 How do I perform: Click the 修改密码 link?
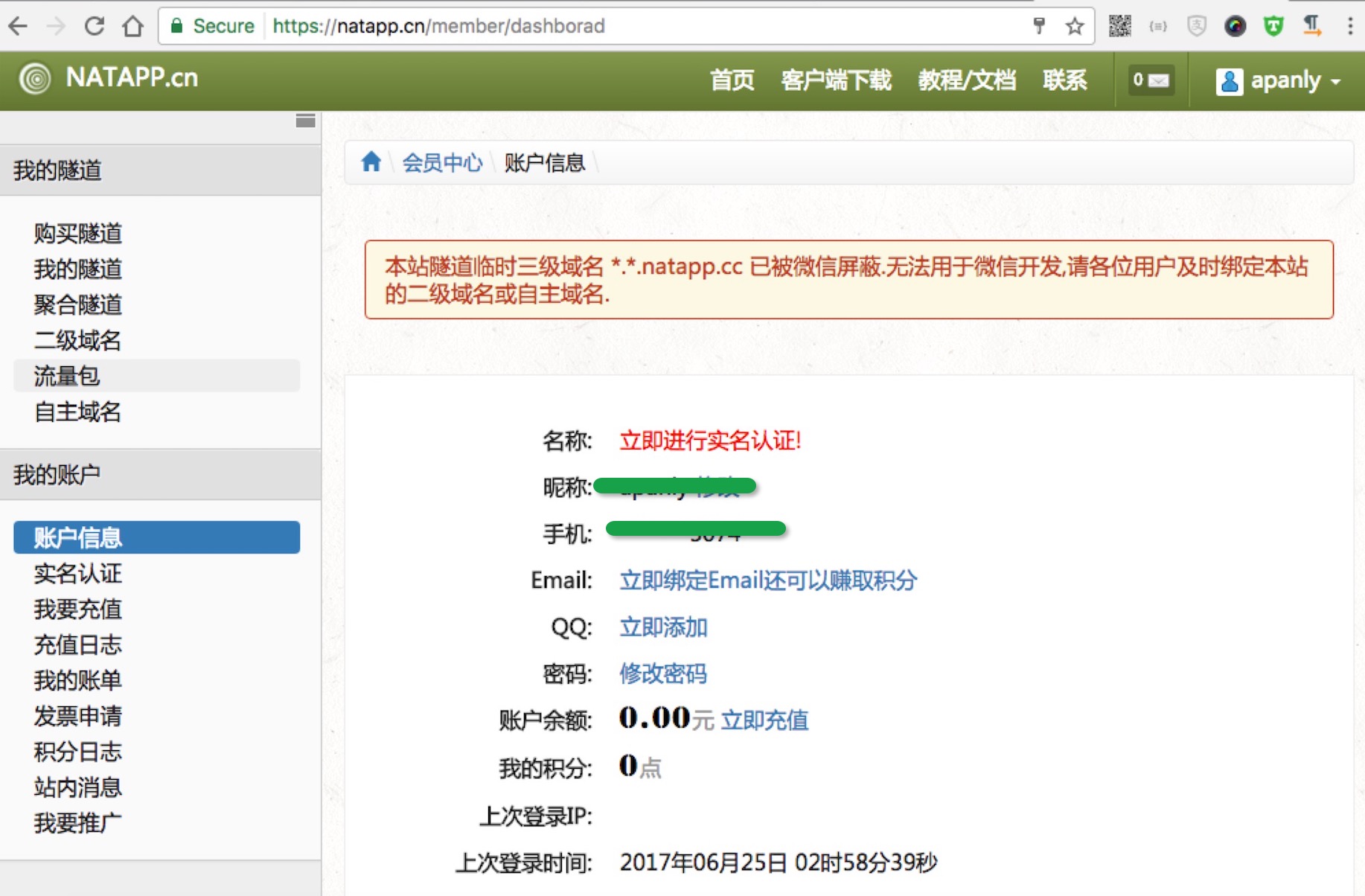[663, 673]
